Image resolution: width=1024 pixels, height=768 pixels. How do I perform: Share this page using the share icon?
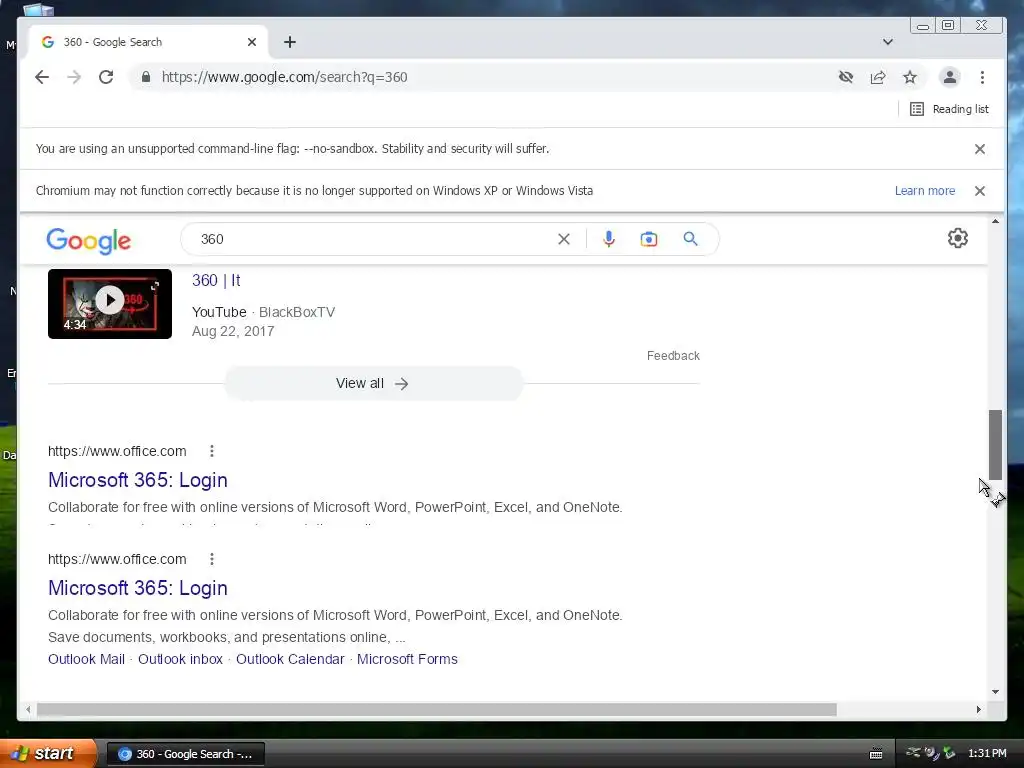878,77
